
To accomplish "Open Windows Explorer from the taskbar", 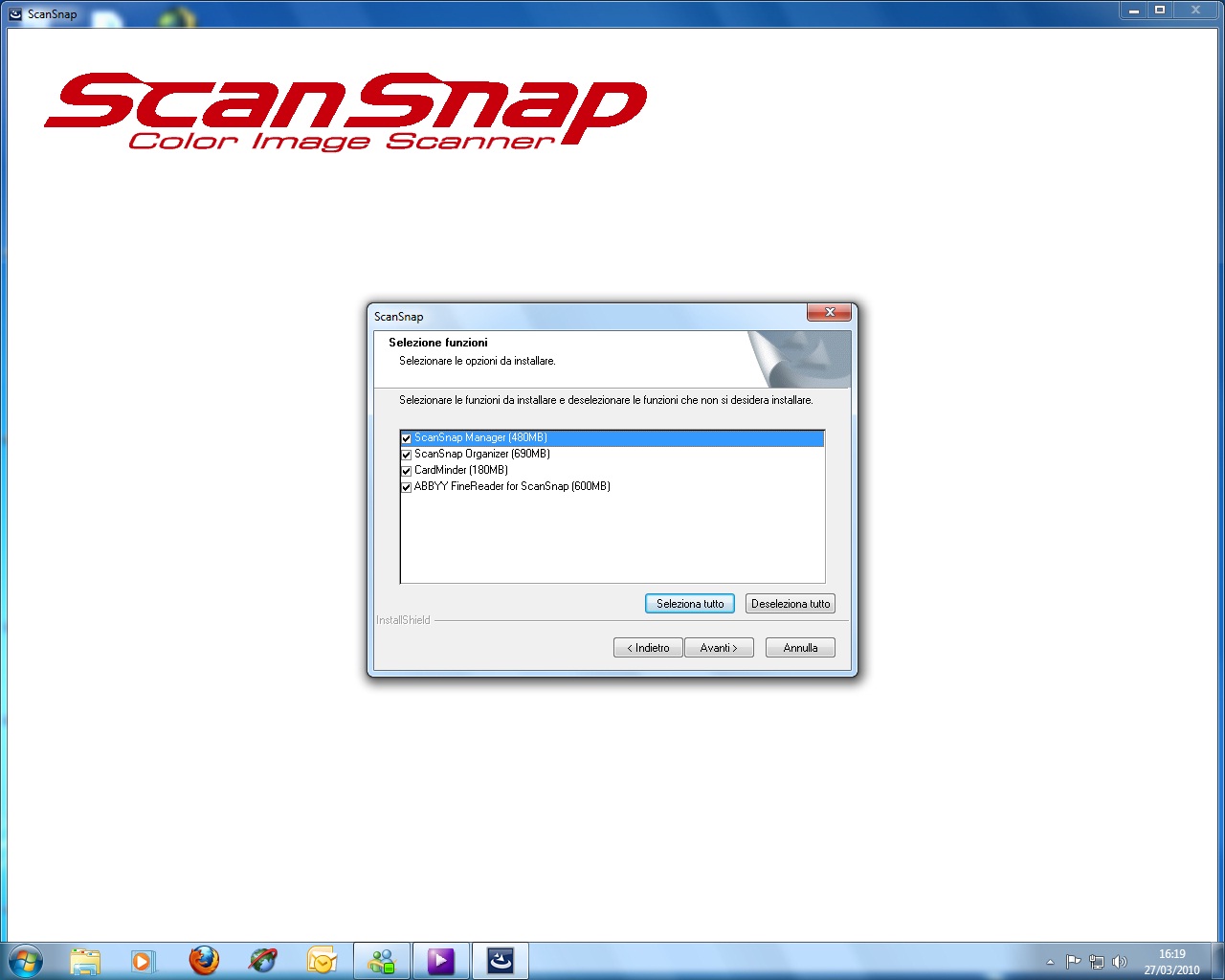I will point(85,961).
